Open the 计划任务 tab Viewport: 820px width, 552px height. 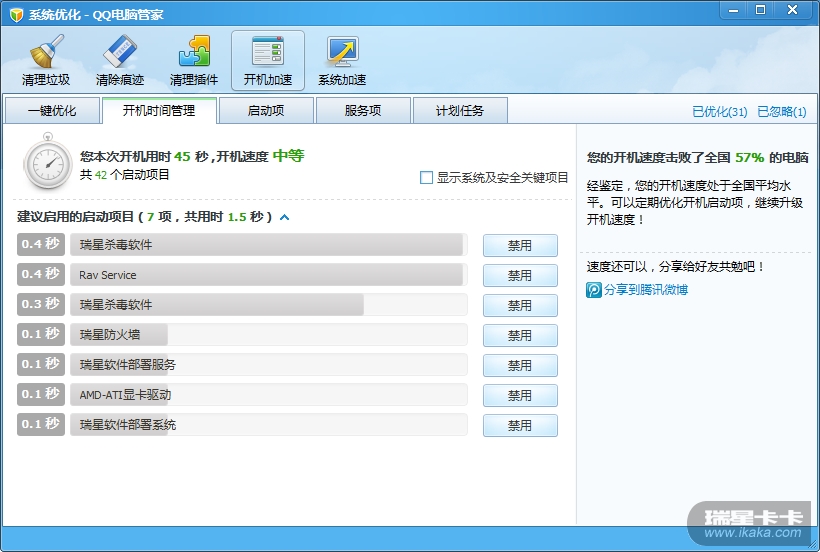coord(460,110)
